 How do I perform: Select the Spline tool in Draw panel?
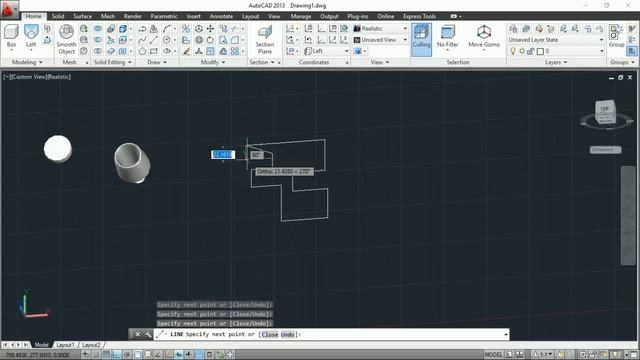[x=142, y=40]
